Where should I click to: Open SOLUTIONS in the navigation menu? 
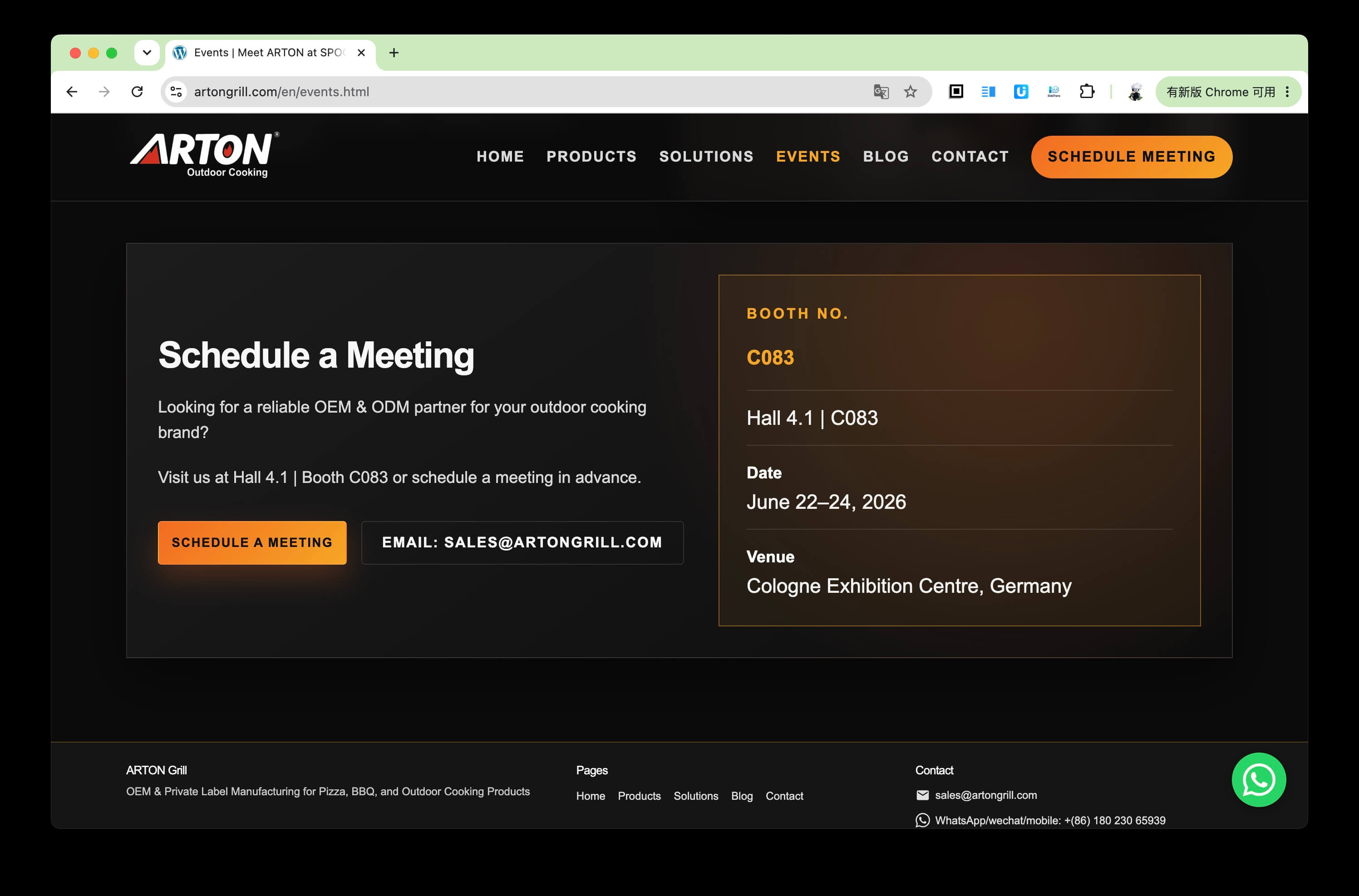706,157
